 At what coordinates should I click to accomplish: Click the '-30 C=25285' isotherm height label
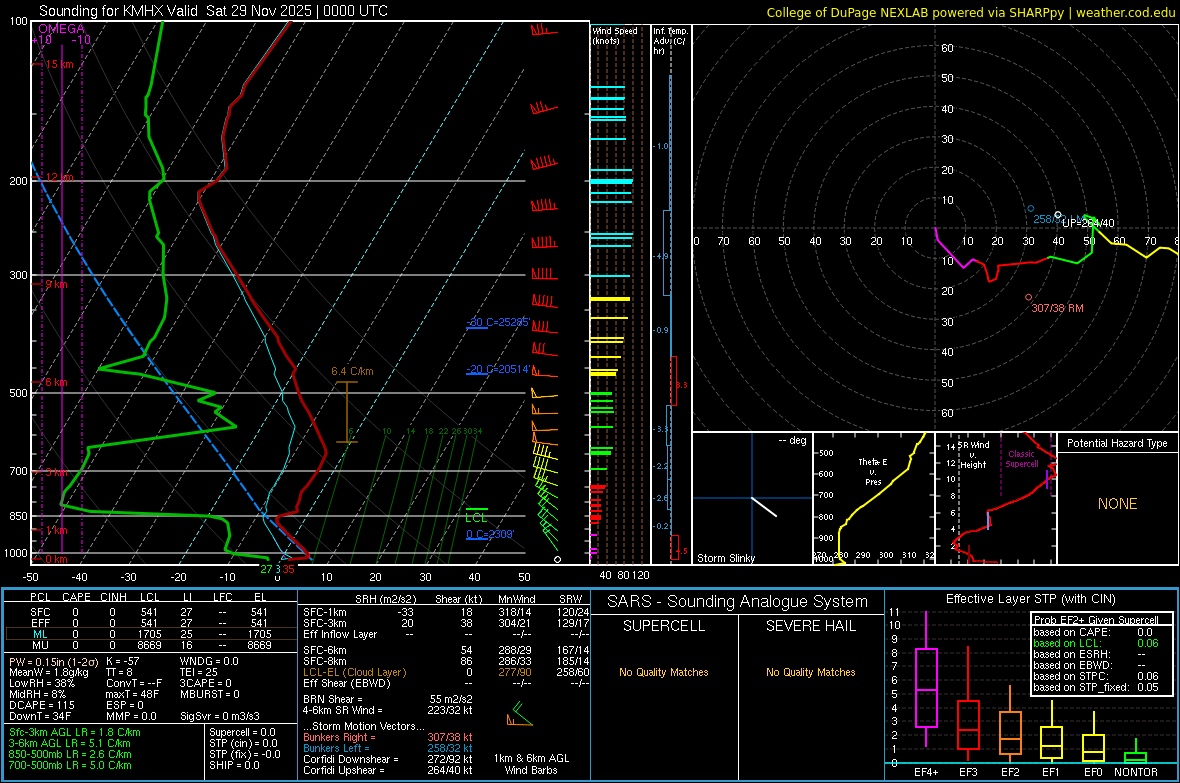coord(498,322)
